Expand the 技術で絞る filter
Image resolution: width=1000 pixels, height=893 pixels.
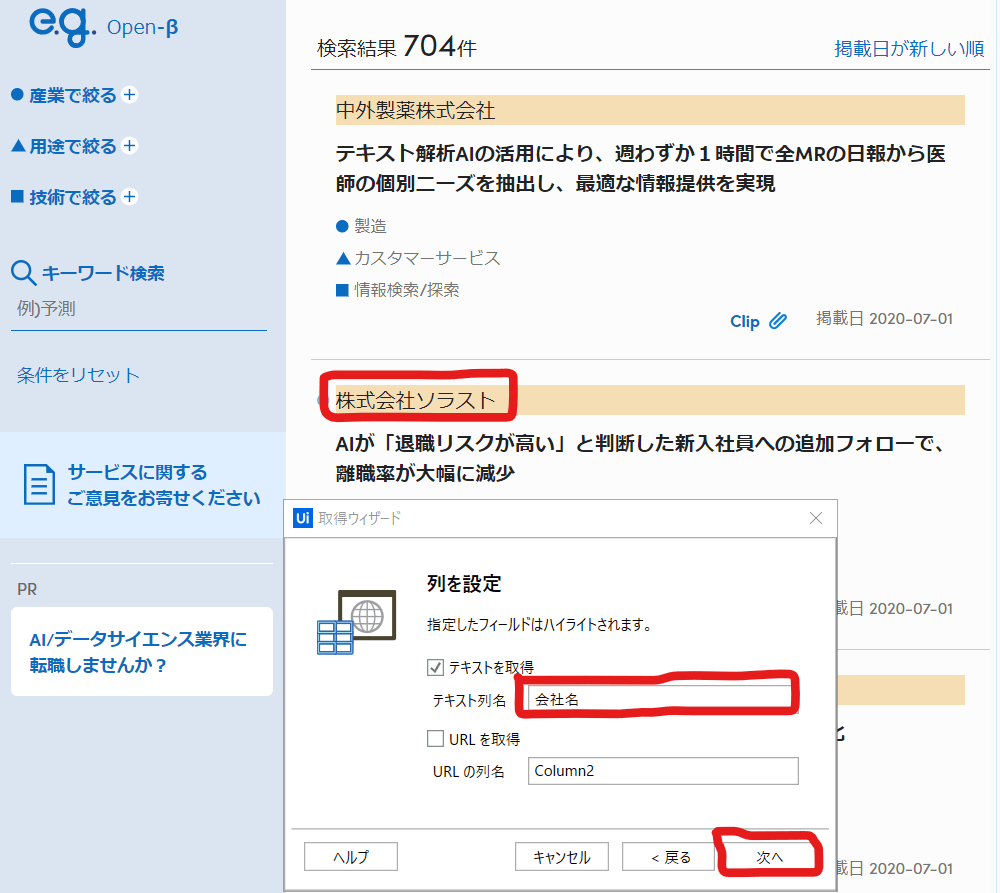point(129,197)
